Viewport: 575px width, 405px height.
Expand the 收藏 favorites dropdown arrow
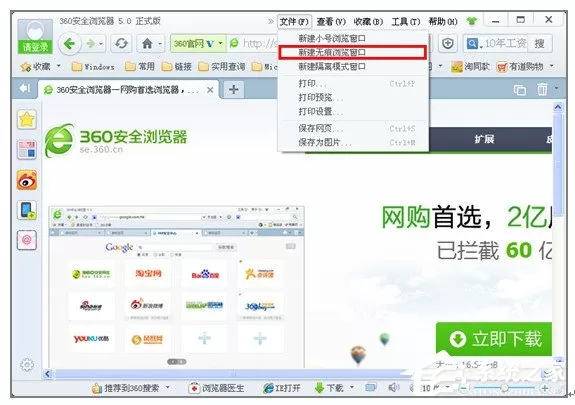tap(58, 66)
